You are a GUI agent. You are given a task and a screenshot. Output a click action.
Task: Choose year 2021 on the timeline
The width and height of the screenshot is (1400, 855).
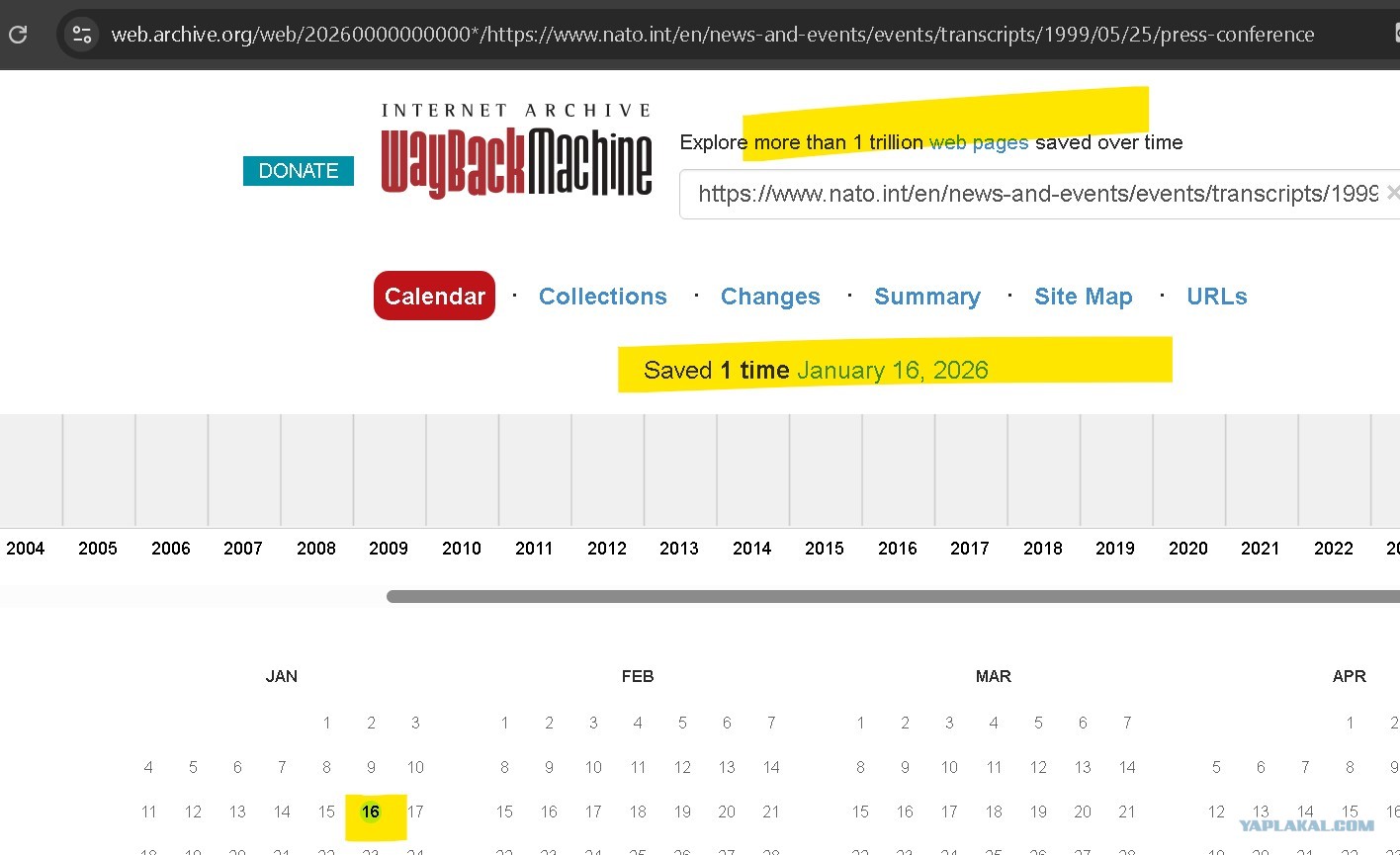1261,549
